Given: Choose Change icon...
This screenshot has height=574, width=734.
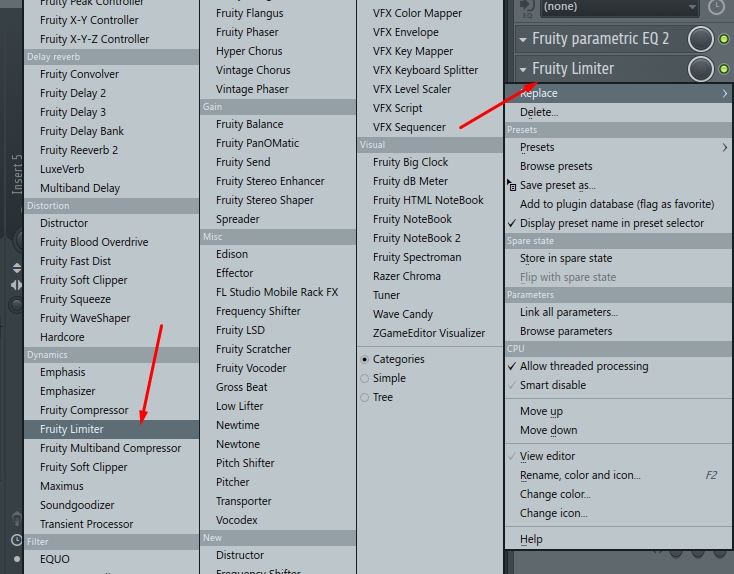Looking at the screenshot, I should (618, 514).
